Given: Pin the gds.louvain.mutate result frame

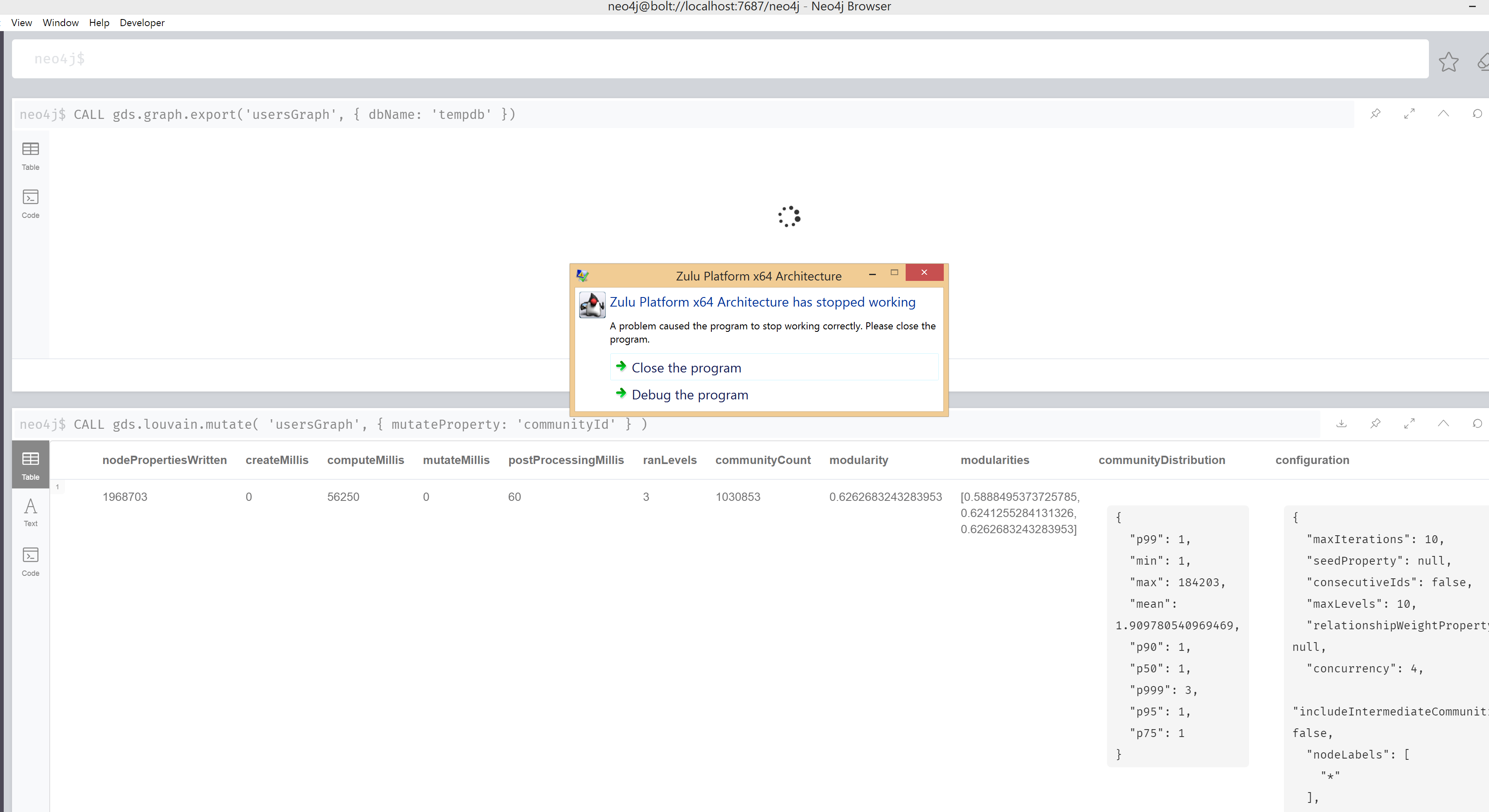Looking at the screenshot, I should 1376,424.
